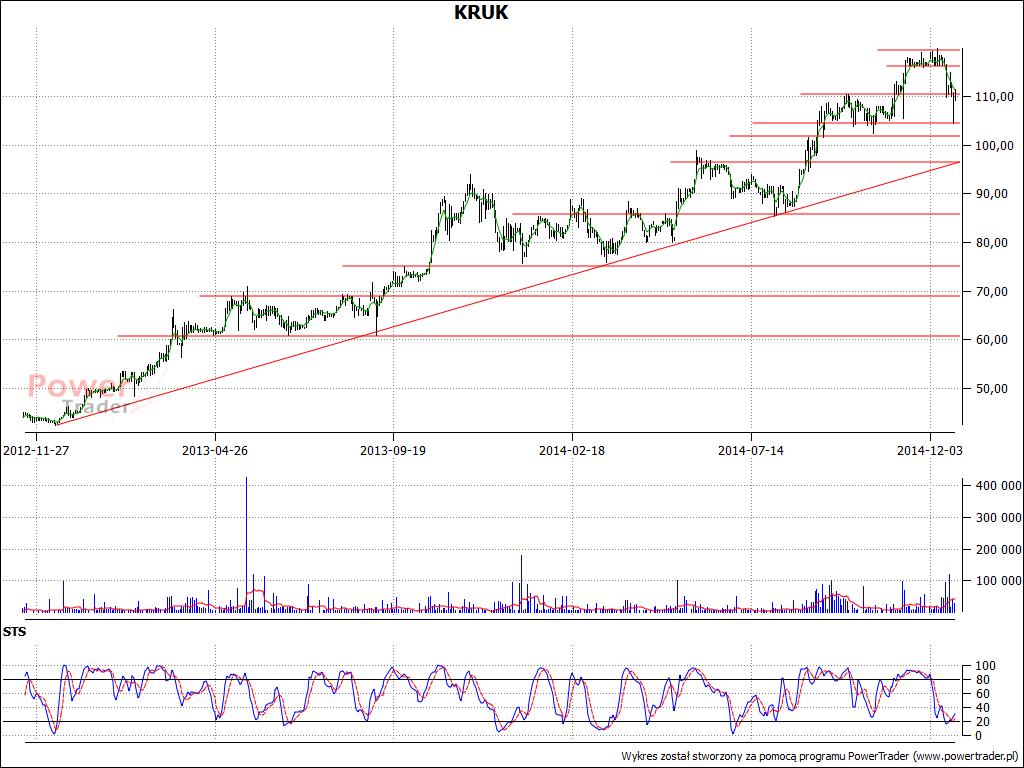Click the STS indicator label
This screenshot has width=1024, height=768.
point(14,632)
